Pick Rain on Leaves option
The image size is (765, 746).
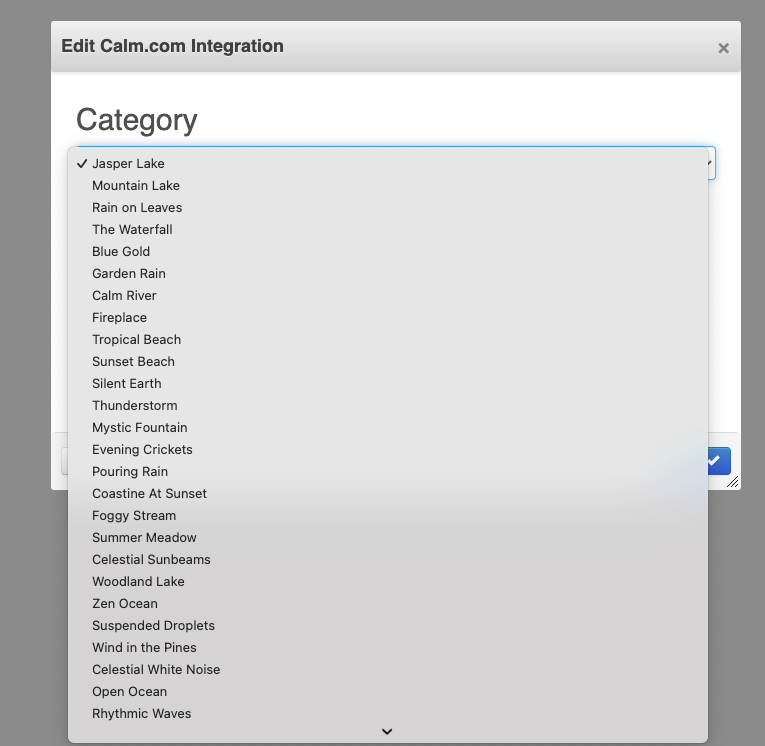[x=388, y=207]
